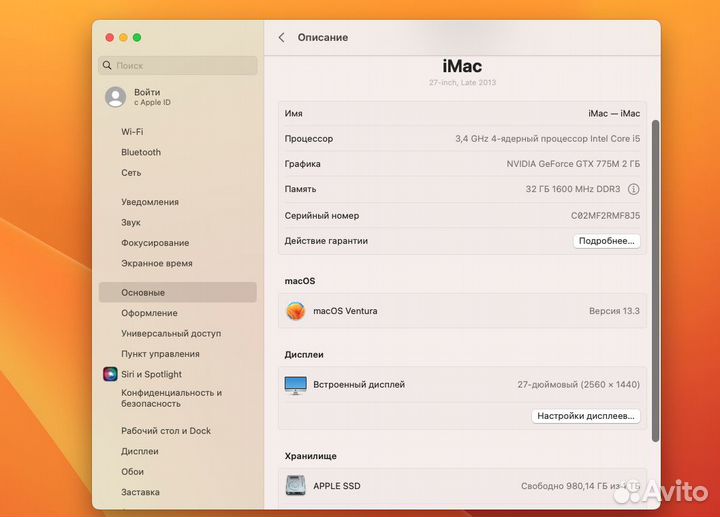Open Универсальный доступ settings
The width and height of the screenshot is (720, 517).
[x=178, y=333]
